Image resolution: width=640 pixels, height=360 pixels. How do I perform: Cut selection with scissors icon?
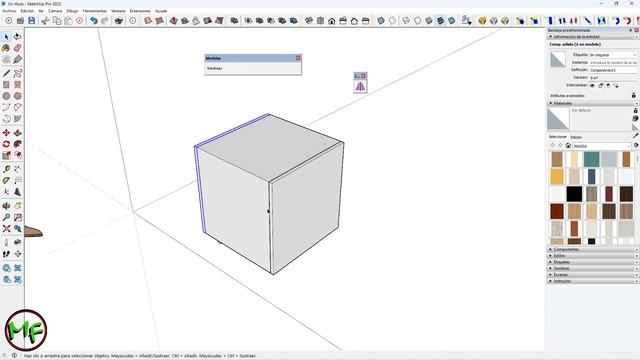click(45, 20)
